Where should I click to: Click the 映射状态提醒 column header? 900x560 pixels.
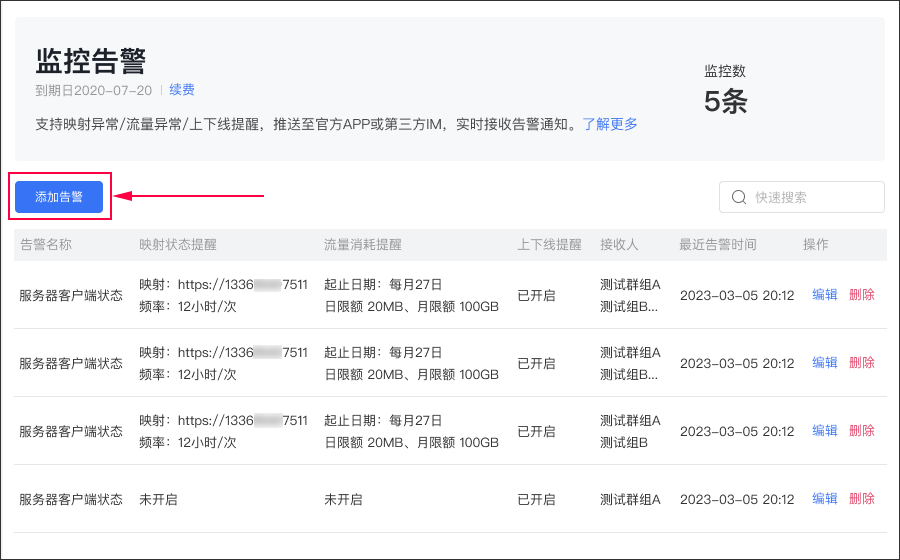tap(178, 244)
